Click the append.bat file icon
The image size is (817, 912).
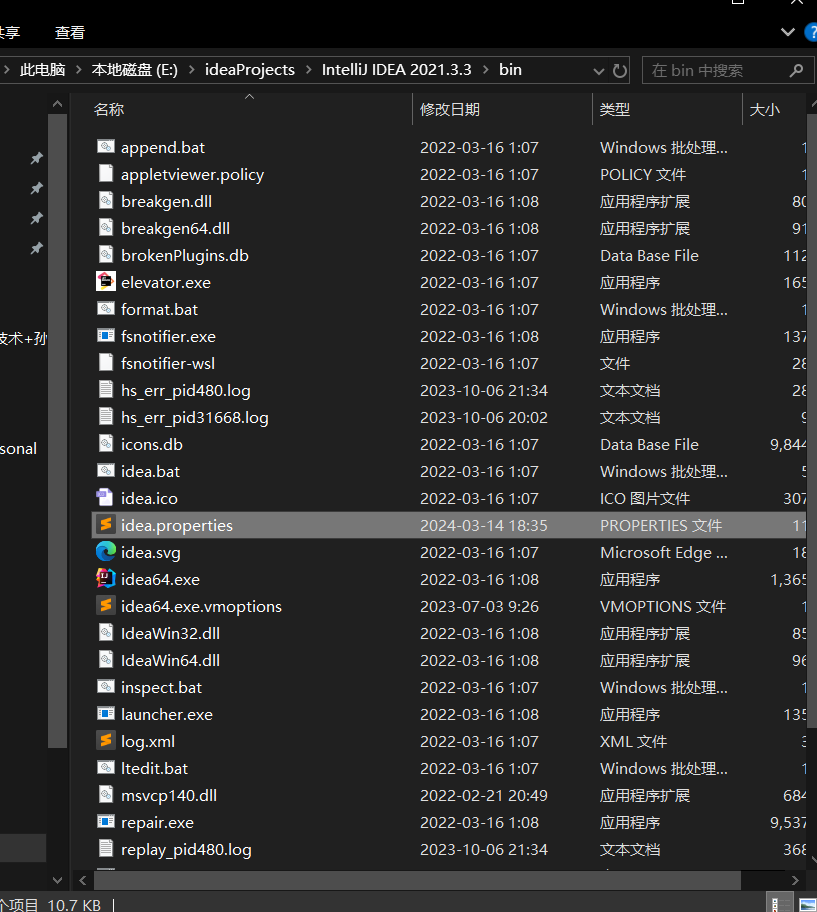point(105,147)
